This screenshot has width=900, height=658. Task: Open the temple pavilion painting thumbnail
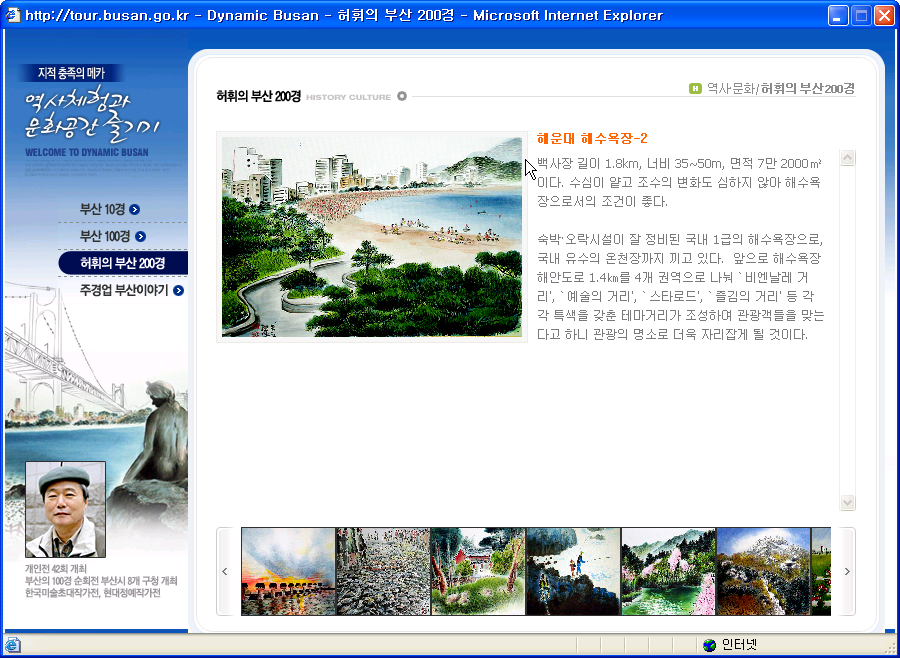(x=478, y=571)
